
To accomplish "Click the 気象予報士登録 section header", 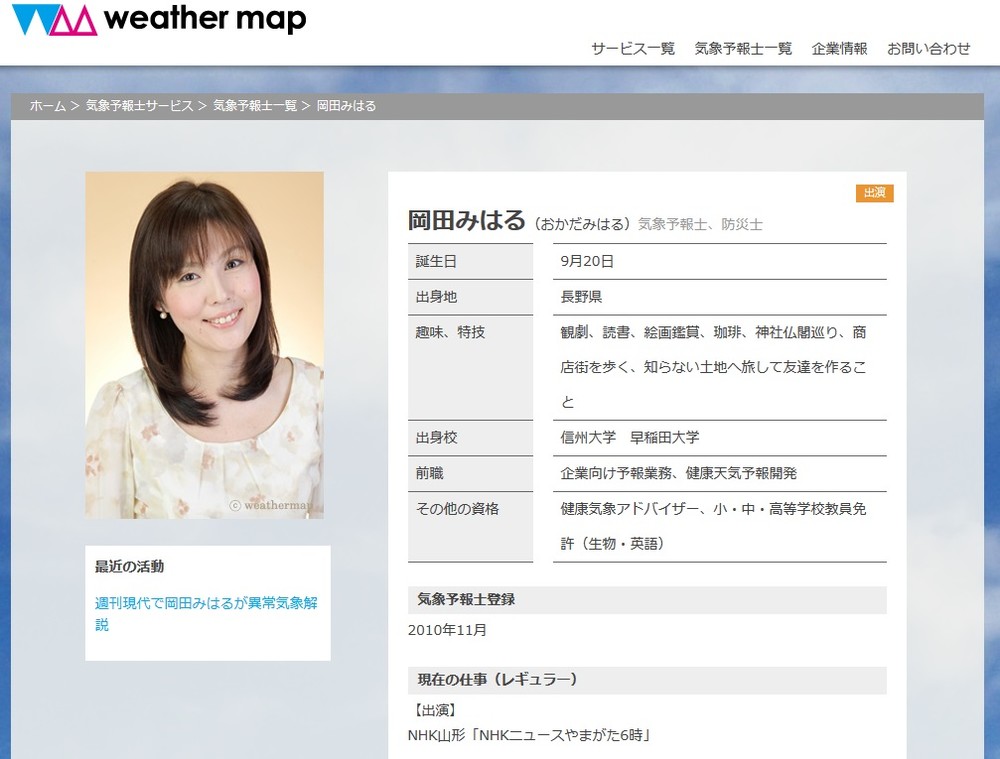I will point(466,600).
